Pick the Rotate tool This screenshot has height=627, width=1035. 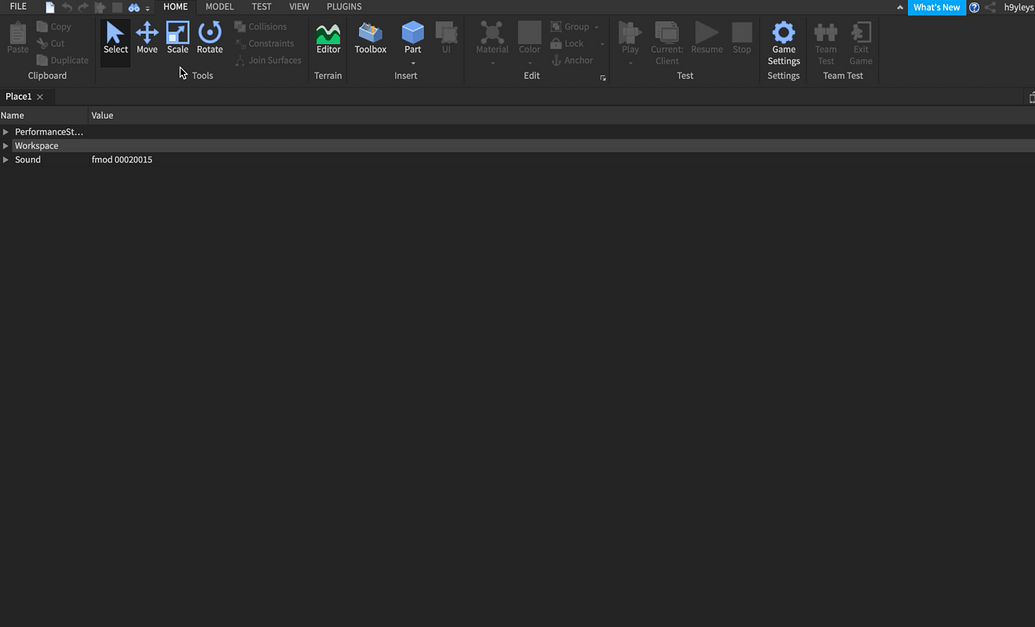click(x=209, y=38)
